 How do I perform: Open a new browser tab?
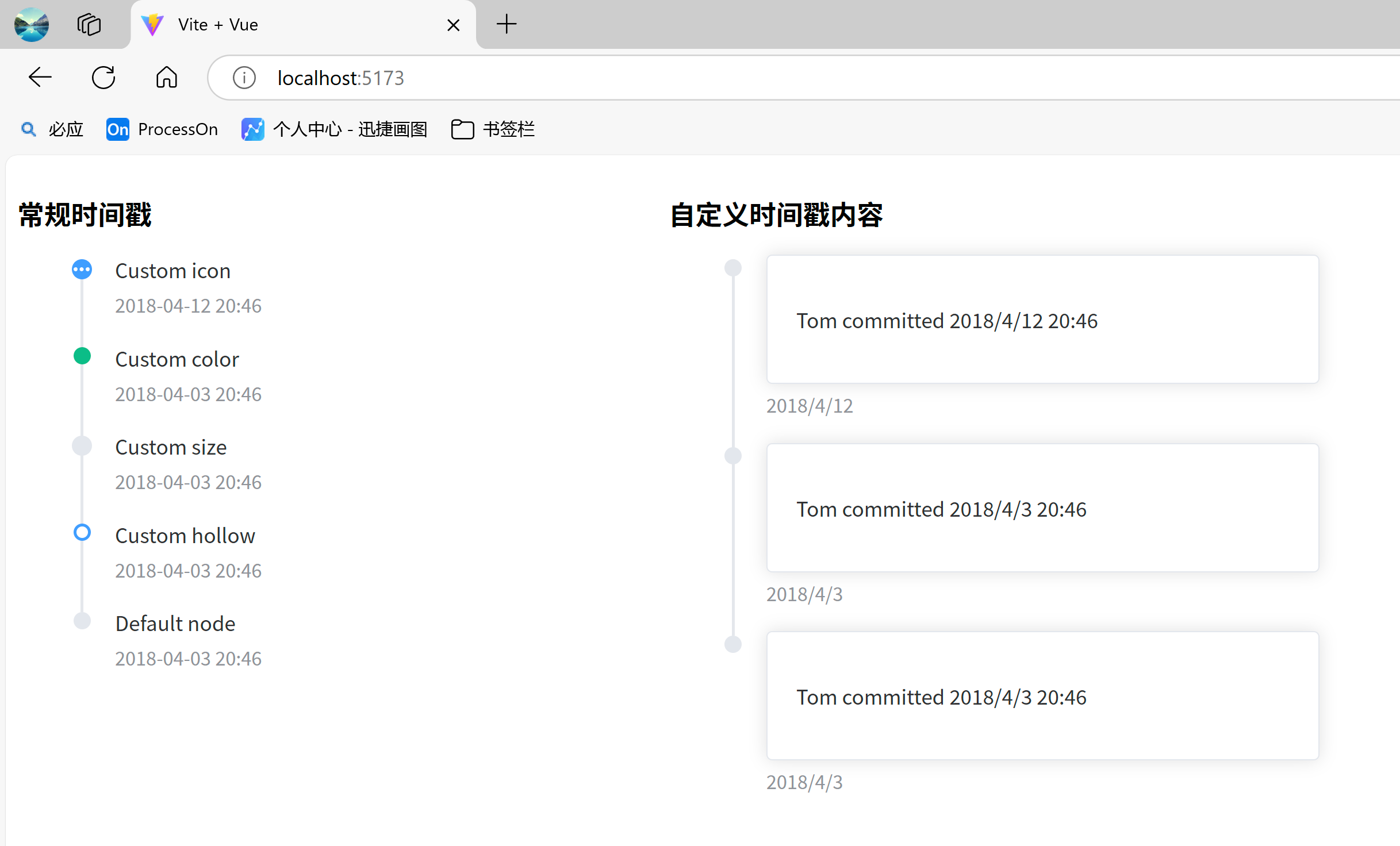[x=506, y=24]
